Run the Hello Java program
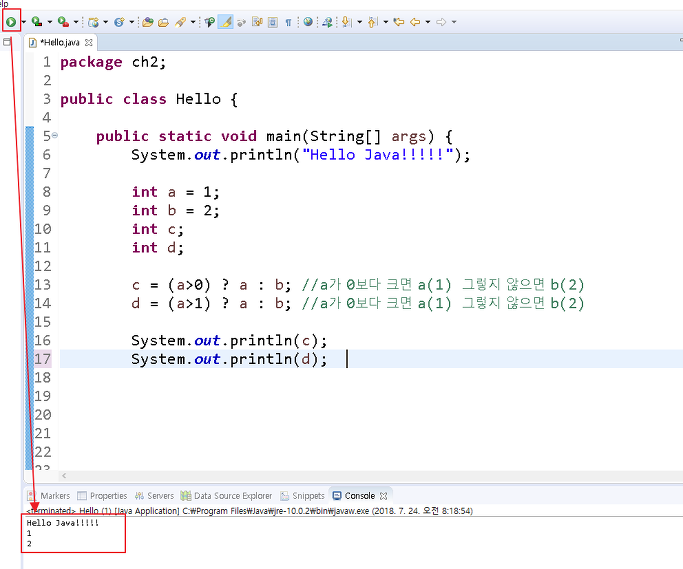This screenshot has height=569, width=683. point(11,21)
